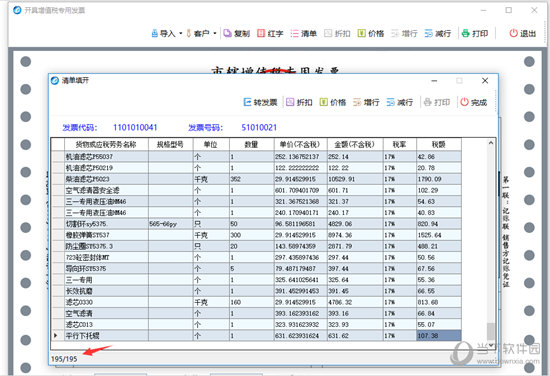Click the 客户 customer button in main toolbar
Viewport: 550px width, 376px height.
point(197,33)
